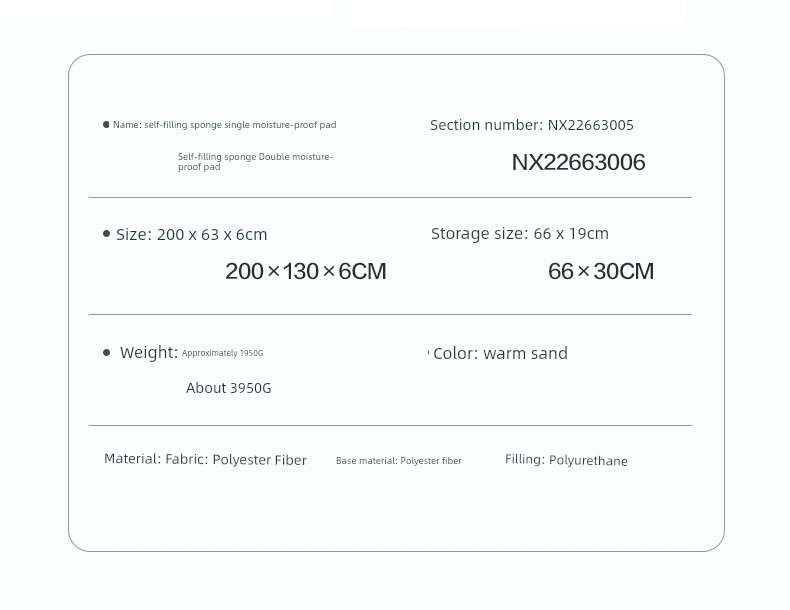Click the bullet before the Size line
The height and width of the screenshot is (610, 790).
(106, 234)
